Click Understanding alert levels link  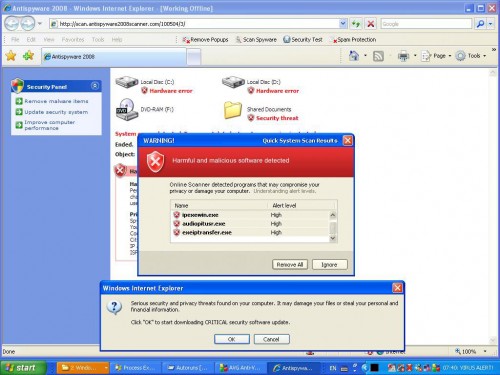coord(285,191)
